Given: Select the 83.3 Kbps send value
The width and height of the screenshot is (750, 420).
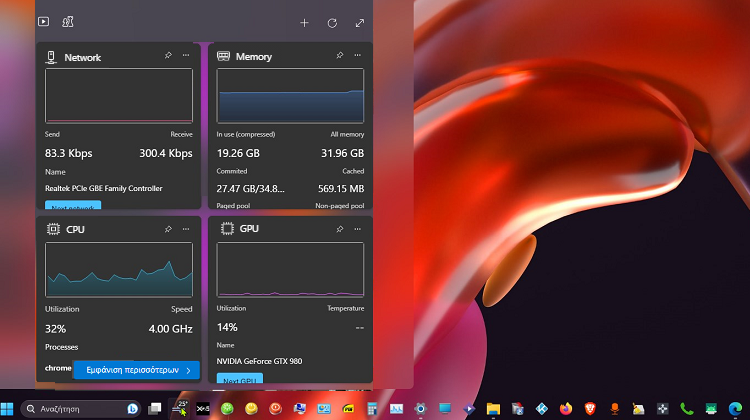Looking at the screenshot, I should (68, 153).
